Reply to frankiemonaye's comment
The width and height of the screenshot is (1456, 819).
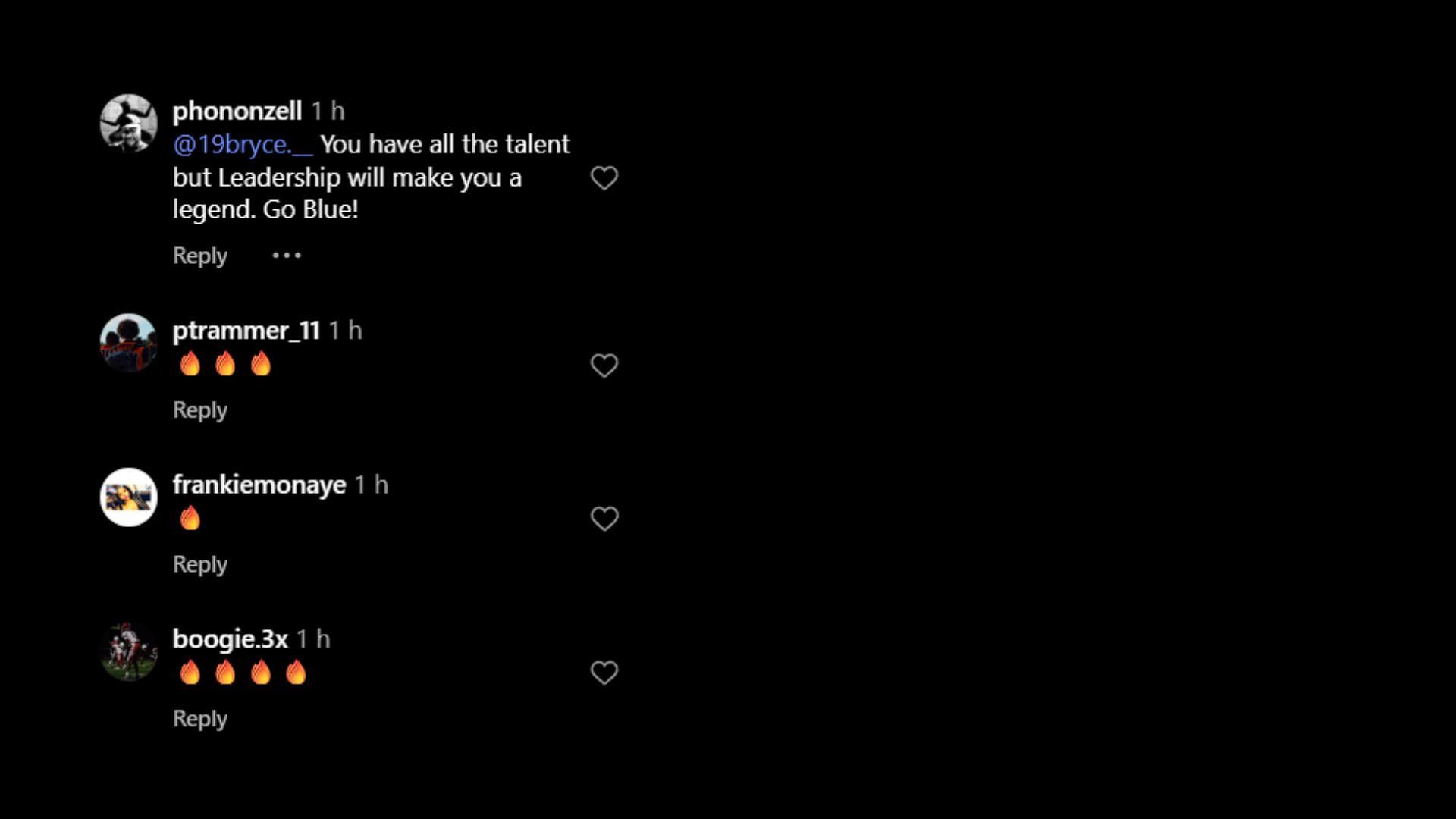(200, 565)
